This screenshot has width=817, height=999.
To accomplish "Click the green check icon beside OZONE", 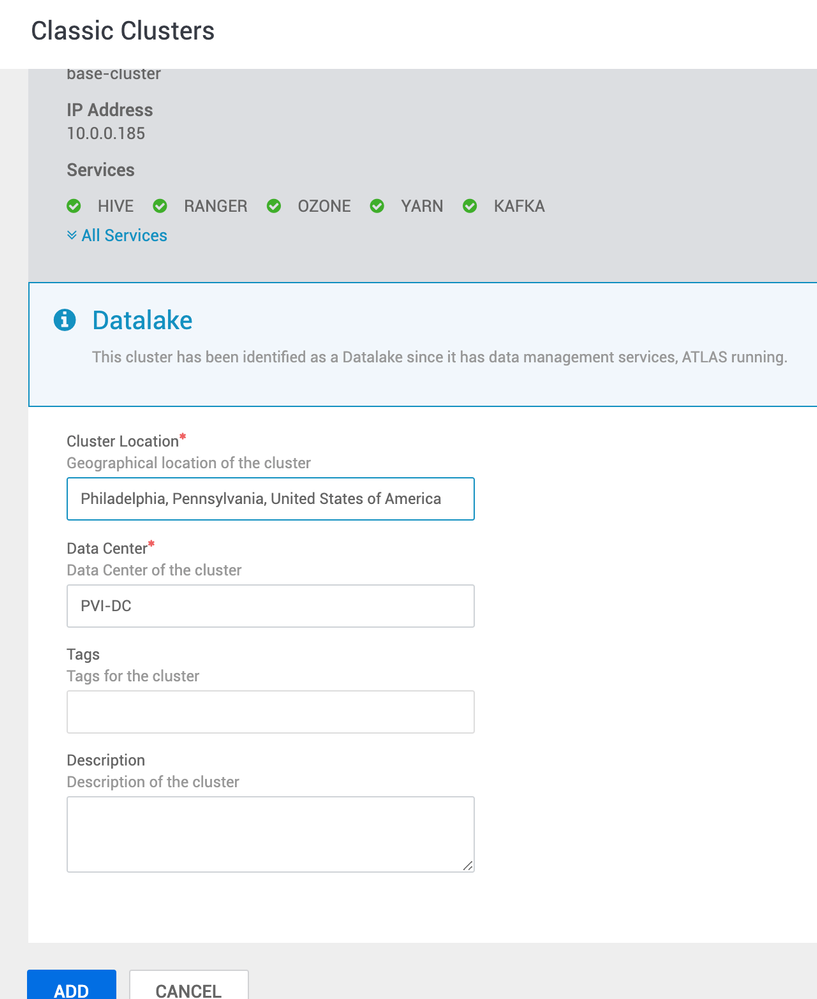I will (x=274, y=206).
